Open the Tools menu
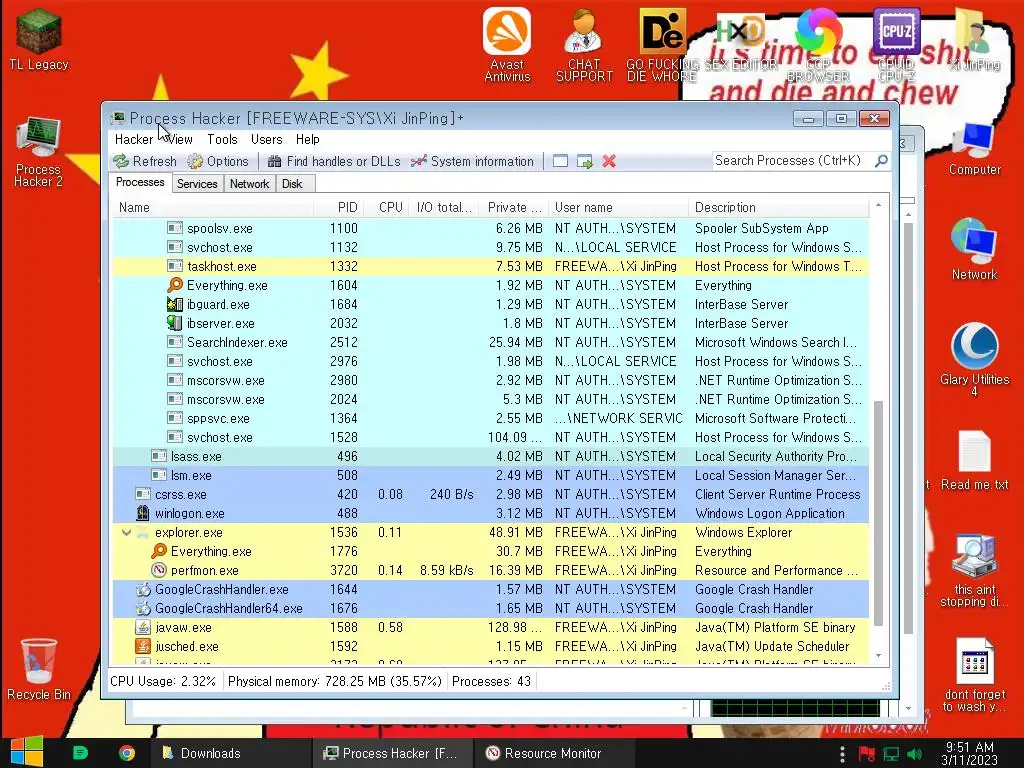The height and width of the screenshot is (768, 1024). pos(222,139)
